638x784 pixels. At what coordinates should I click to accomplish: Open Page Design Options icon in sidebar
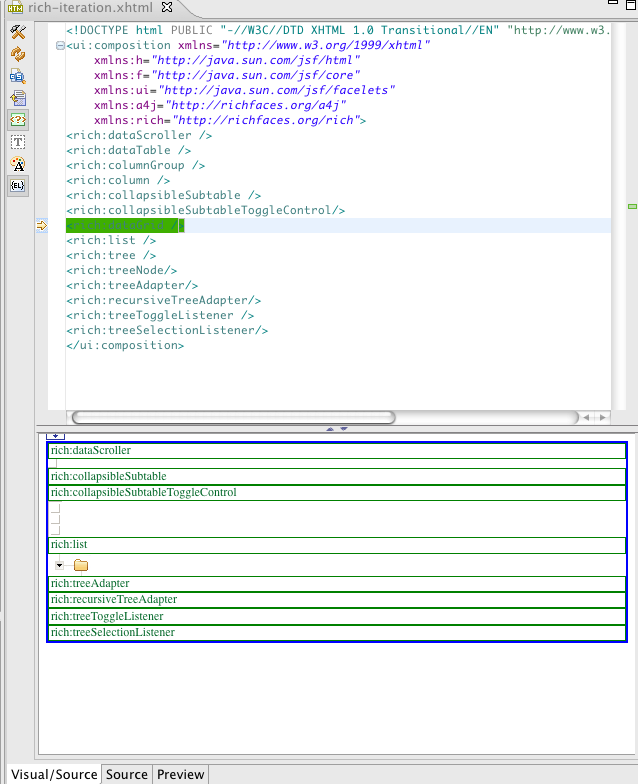(18, 76)
